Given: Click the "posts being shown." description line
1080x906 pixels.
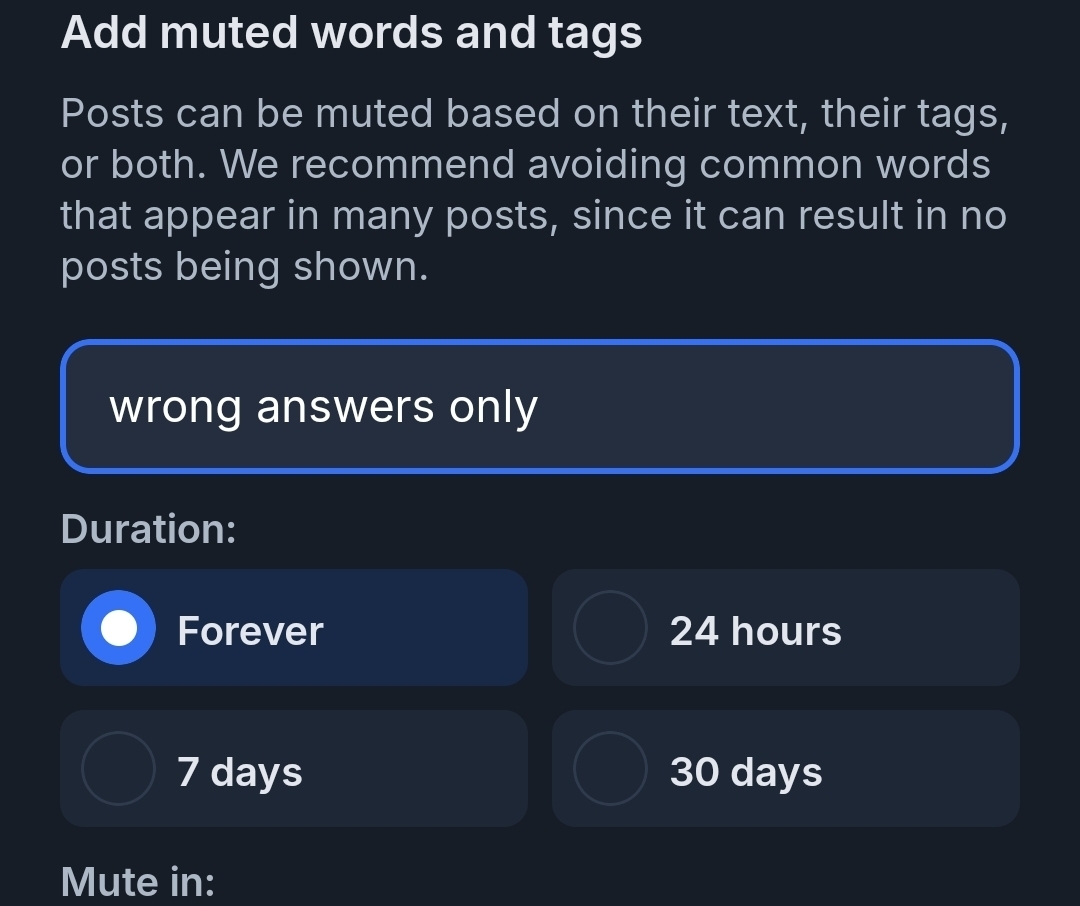Looking at the screenshot, I should click(x=244, y=266).
